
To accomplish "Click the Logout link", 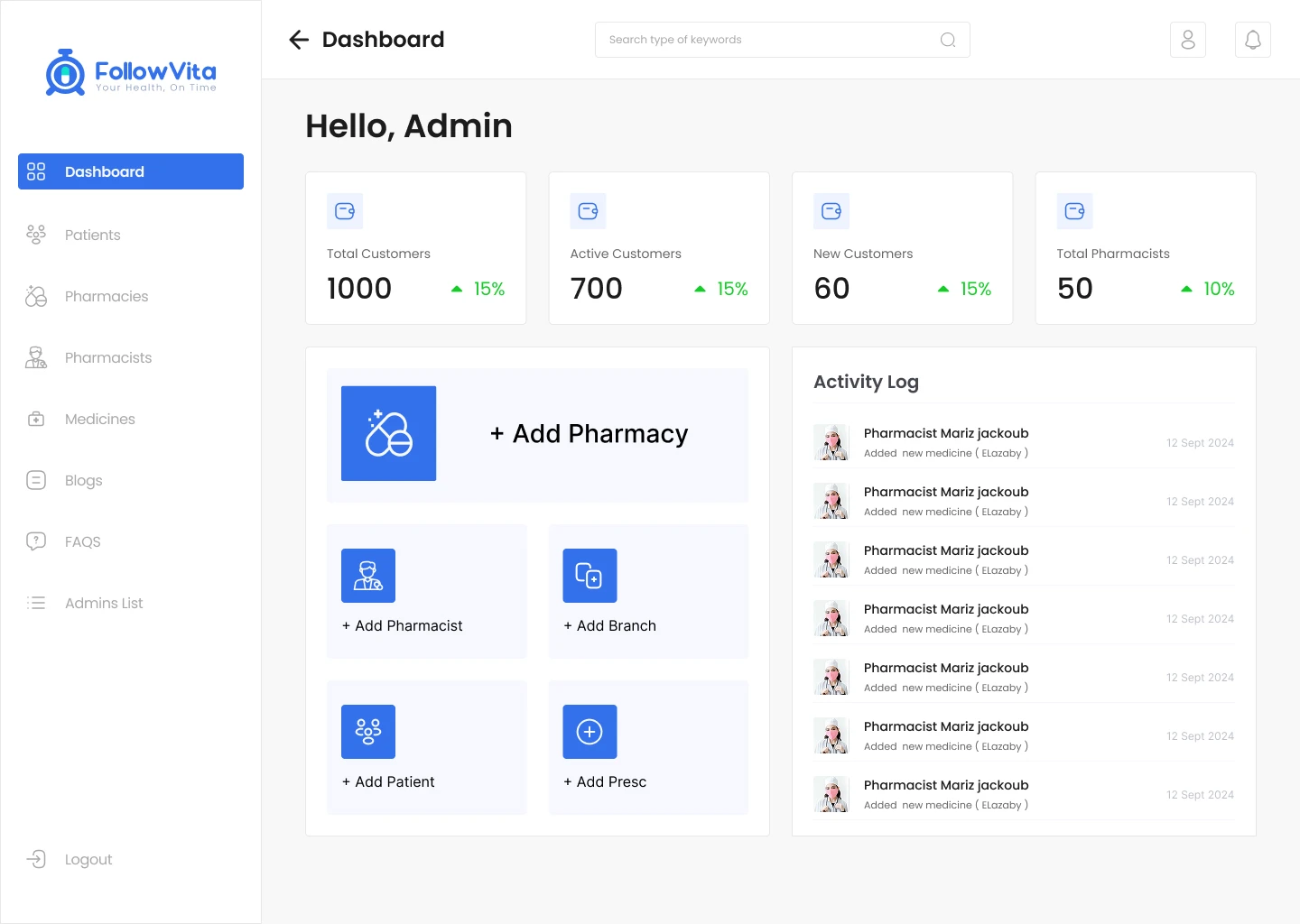I will pos(88,859).
